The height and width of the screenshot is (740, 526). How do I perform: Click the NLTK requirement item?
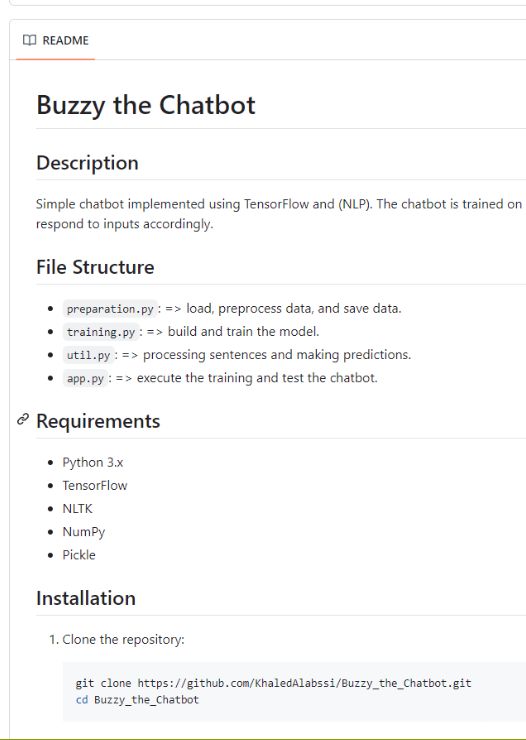coord(77,509)
